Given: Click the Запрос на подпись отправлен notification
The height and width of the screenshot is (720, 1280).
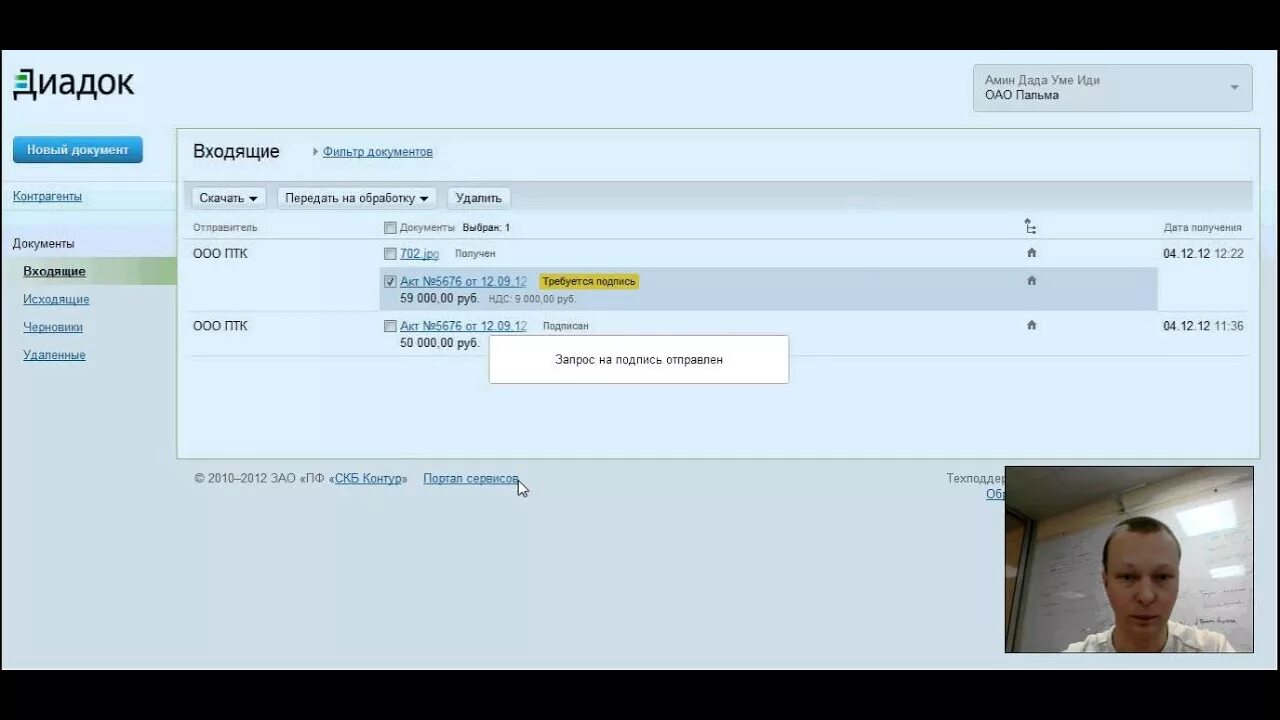Looking at the screenshot, I should tap(639, 359).
